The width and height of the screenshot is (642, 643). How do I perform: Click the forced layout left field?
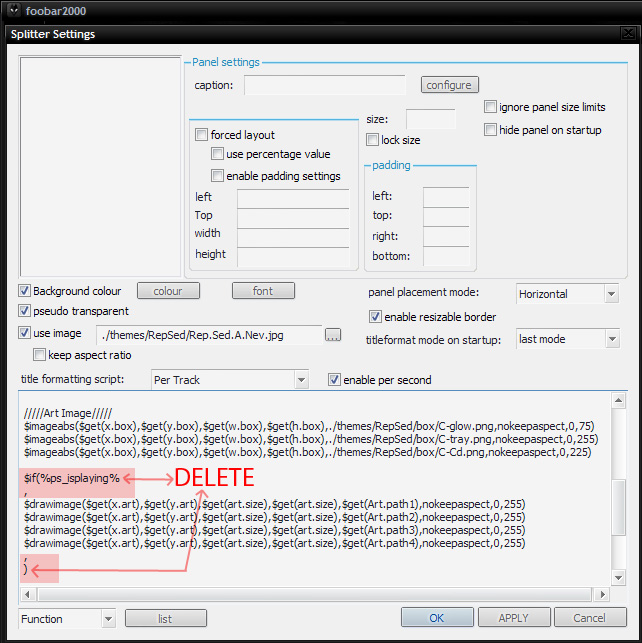(293, 198)
